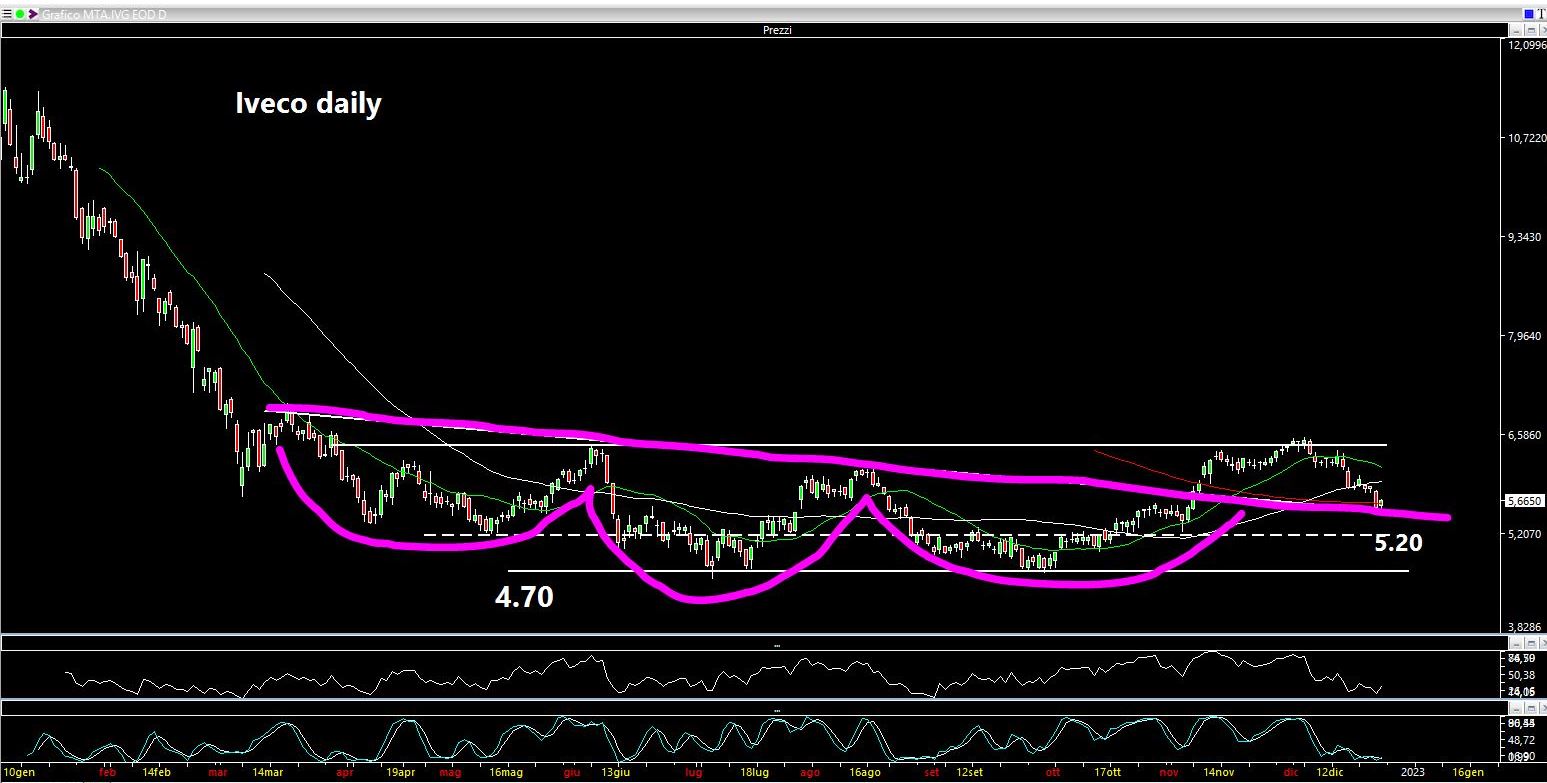This screenshot has width=1547, height=783.
Task: Minimize the Prezzi price pane
Action: click(x=1516, y=30)
